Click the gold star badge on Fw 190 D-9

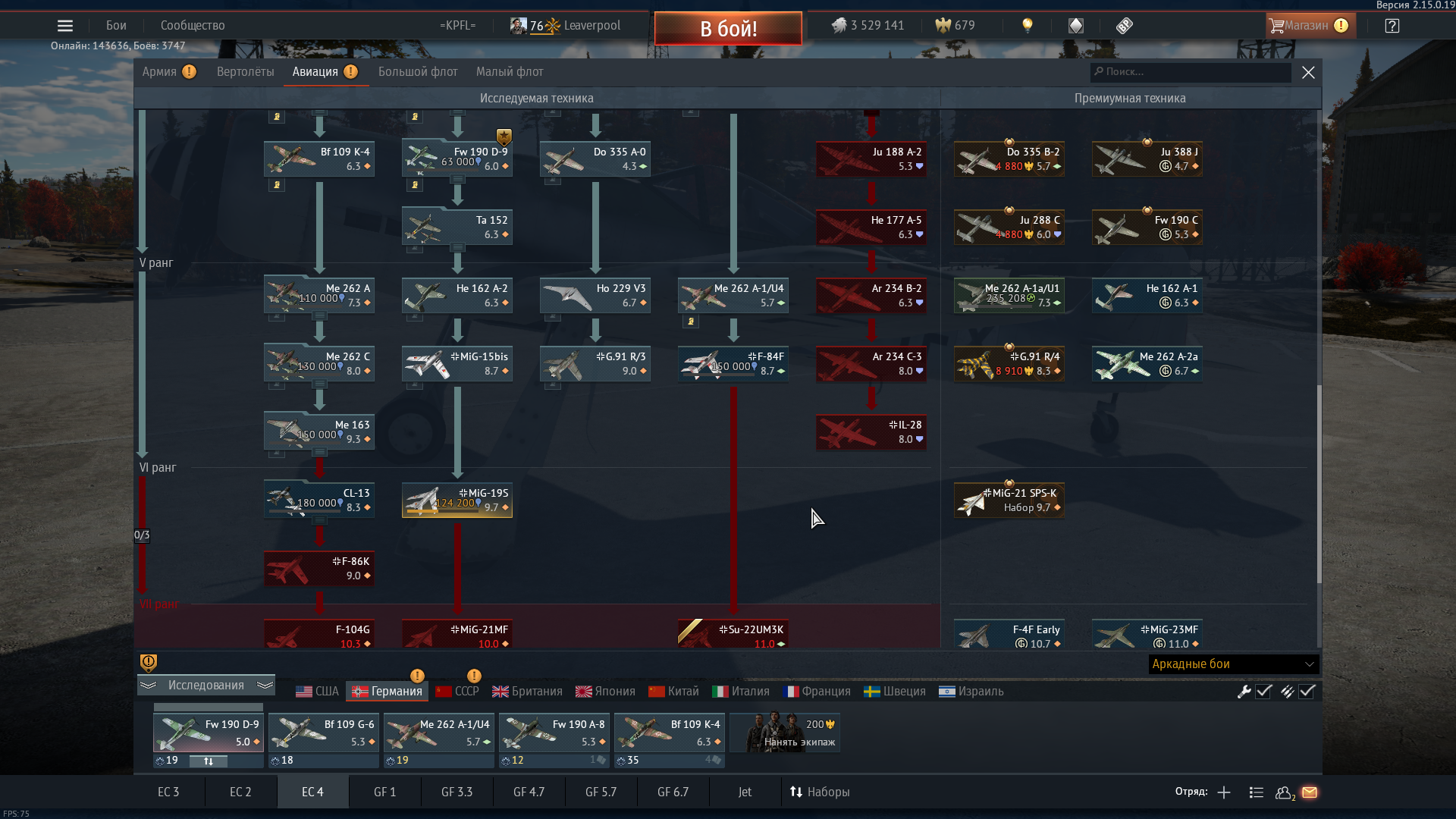(x=504, y=137)
